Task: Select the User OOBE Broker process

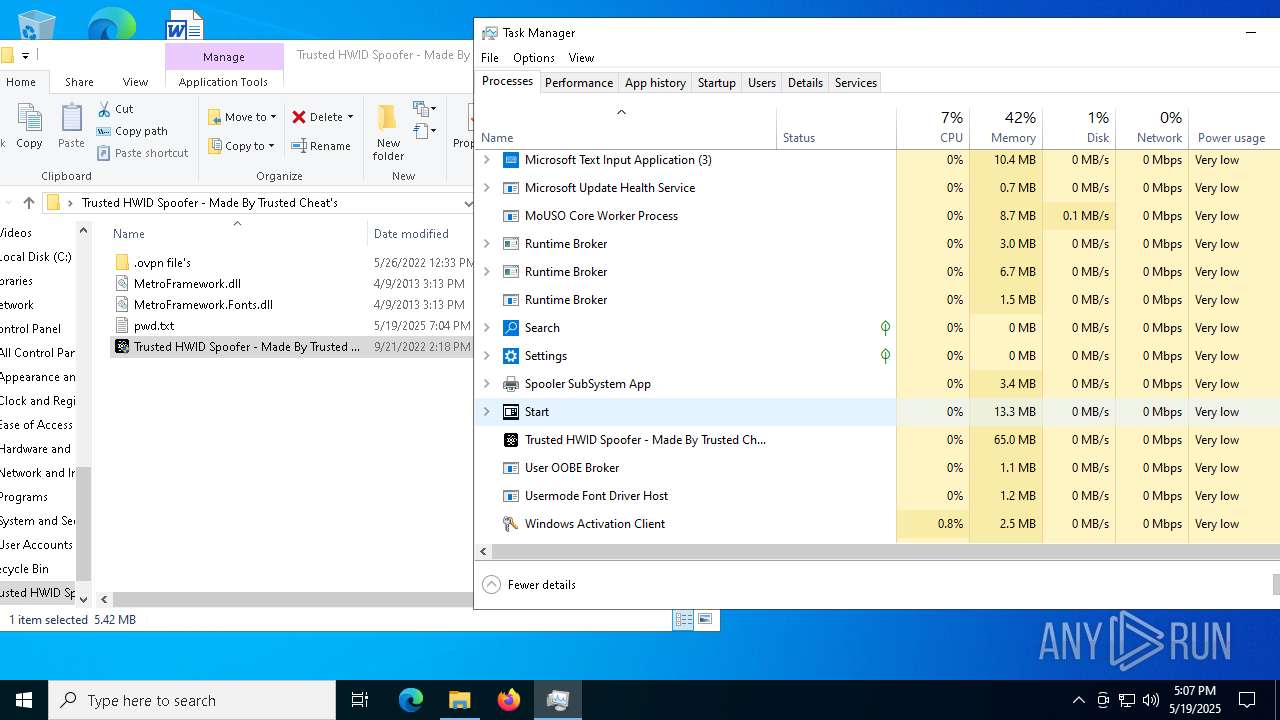Action: (877, 468)
